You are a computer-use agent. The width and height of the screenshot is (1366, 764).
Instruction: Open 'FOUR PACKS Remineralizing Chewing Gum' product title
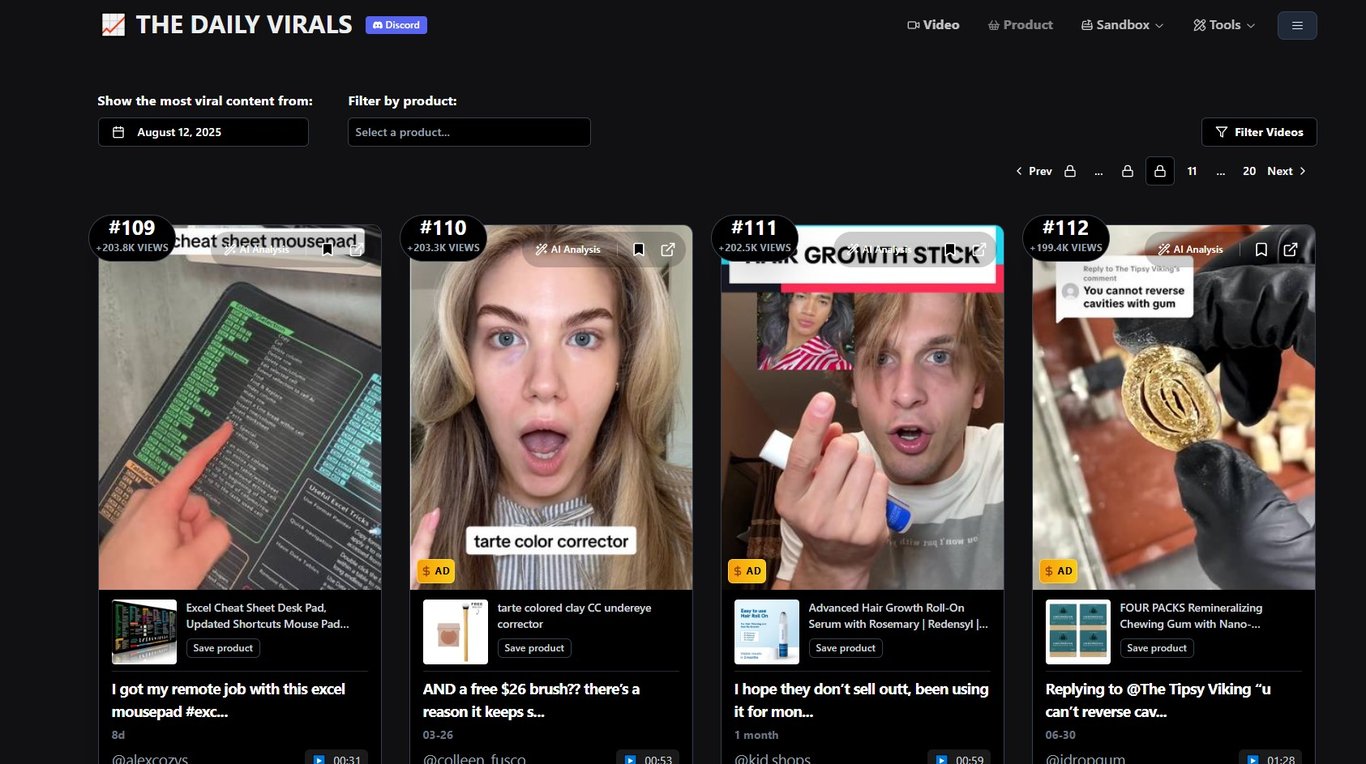1191,615
